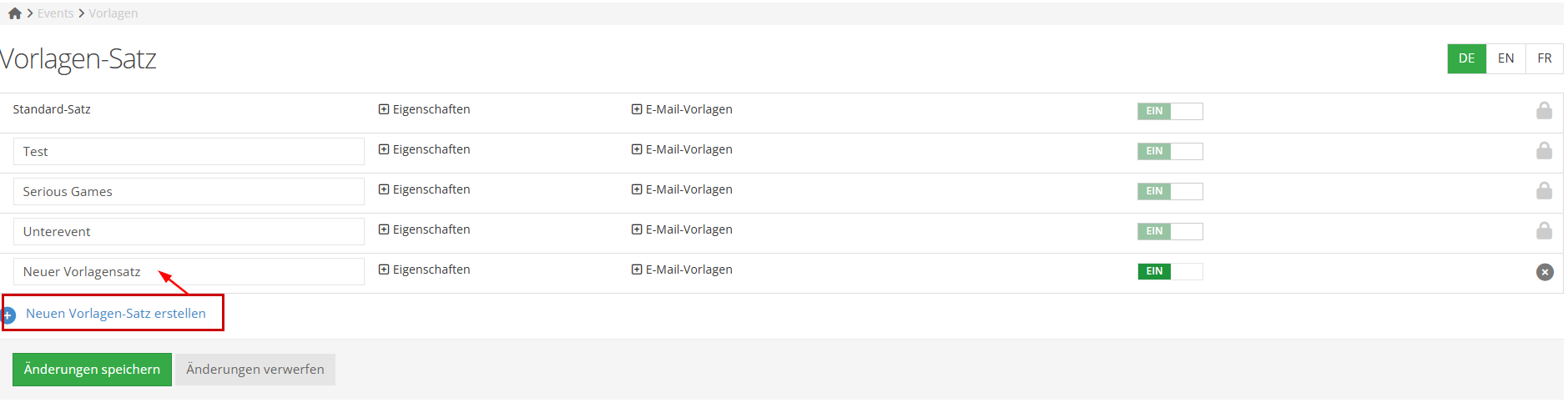
Task: Click Änderungen speichern button
Action: [92, 370]
